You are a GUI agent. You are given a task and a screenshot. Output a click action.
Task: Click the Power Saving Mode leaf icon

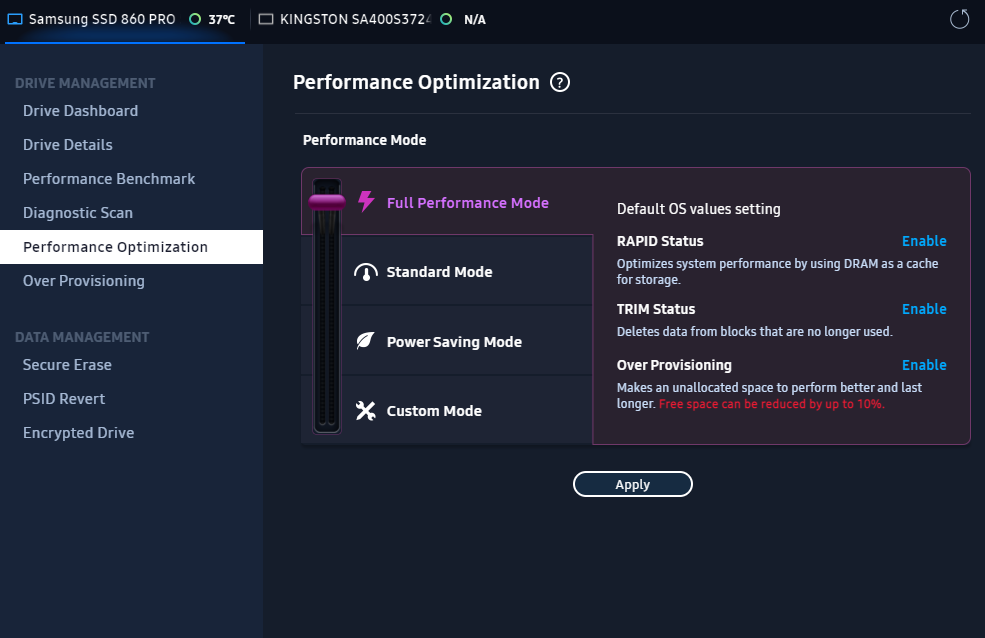pos(366,341)
